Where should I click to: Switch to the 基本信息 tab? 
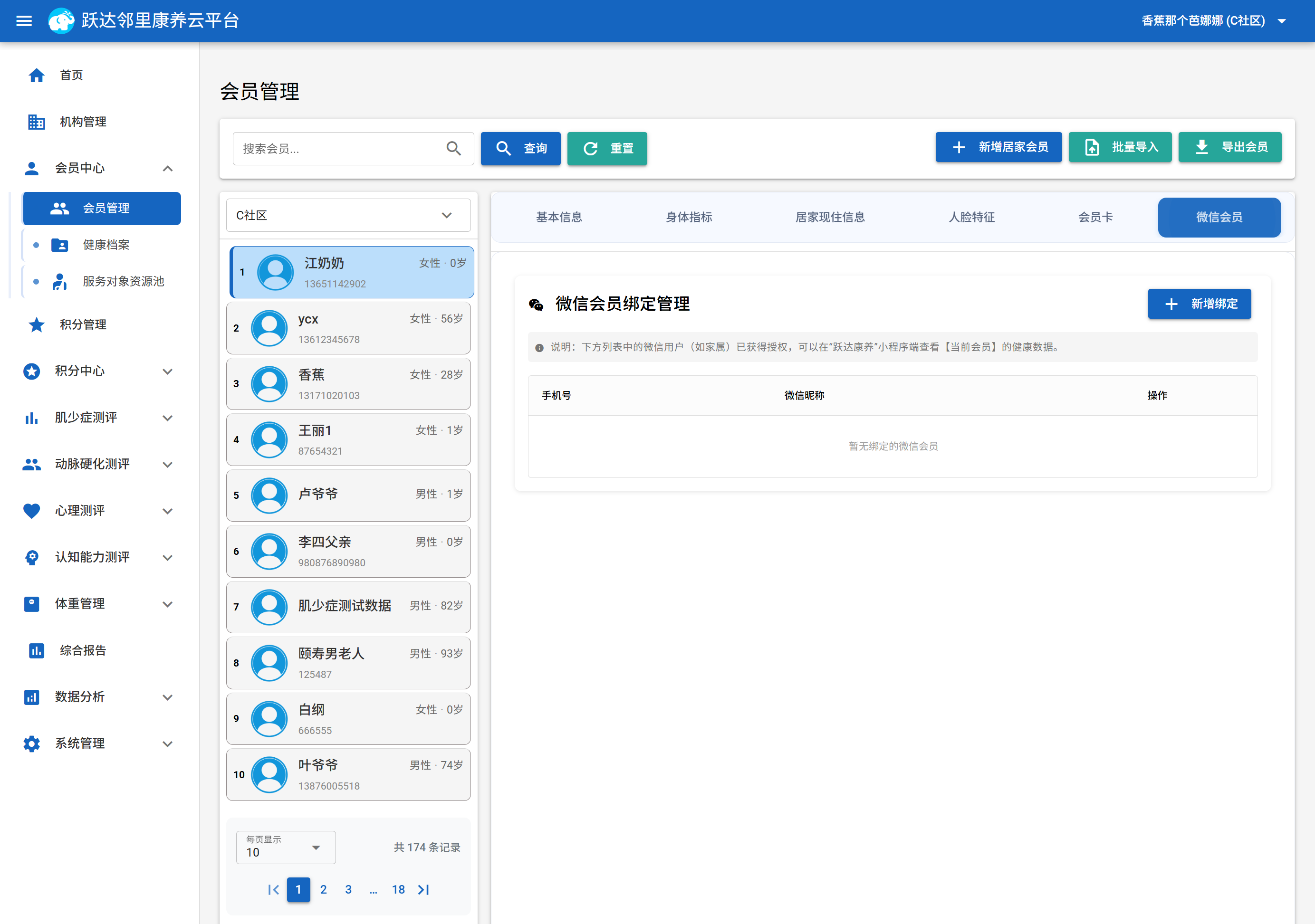[x=559, y=218]
